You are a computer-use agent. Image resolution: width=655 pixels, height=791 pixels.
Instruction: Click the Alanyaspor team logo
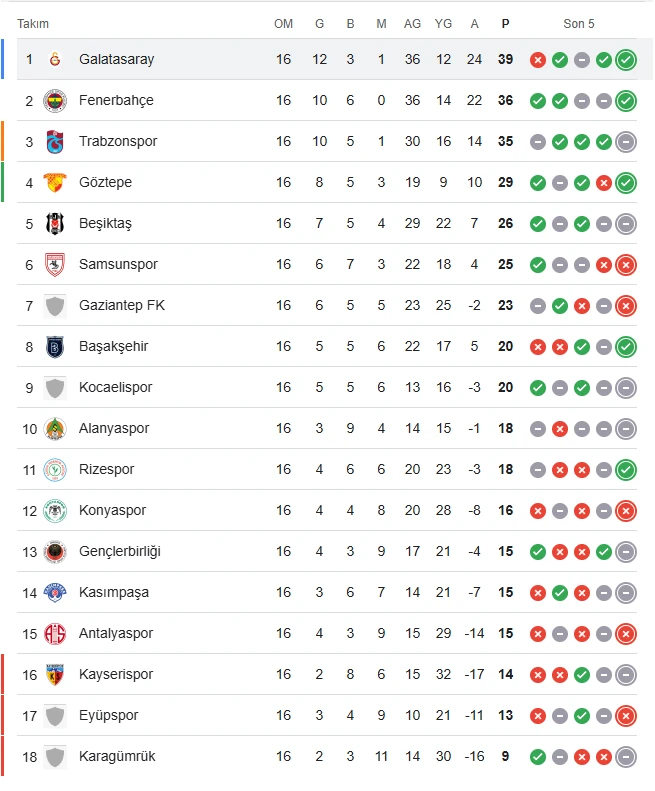tap(55, 428)
